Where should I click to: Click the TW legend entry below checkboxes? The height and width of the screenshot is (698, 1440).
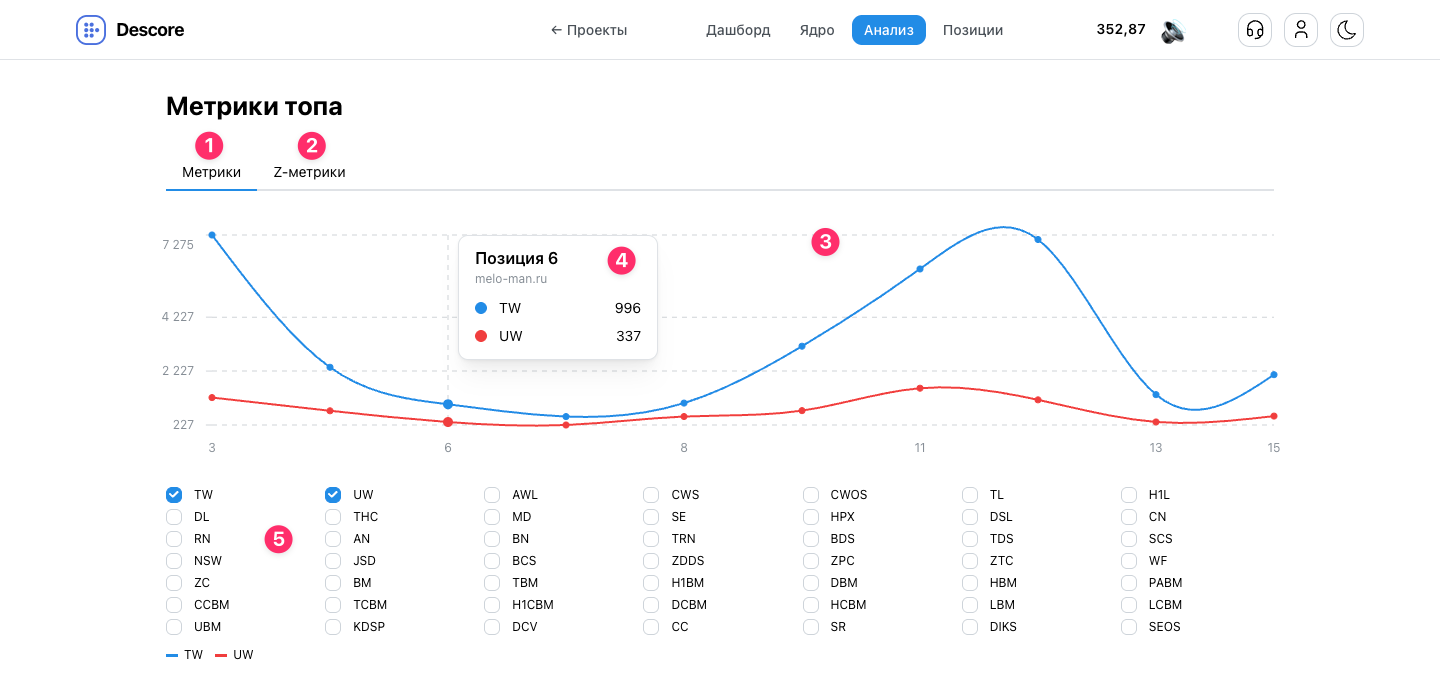pyautogui.click(x=185, y=655)
